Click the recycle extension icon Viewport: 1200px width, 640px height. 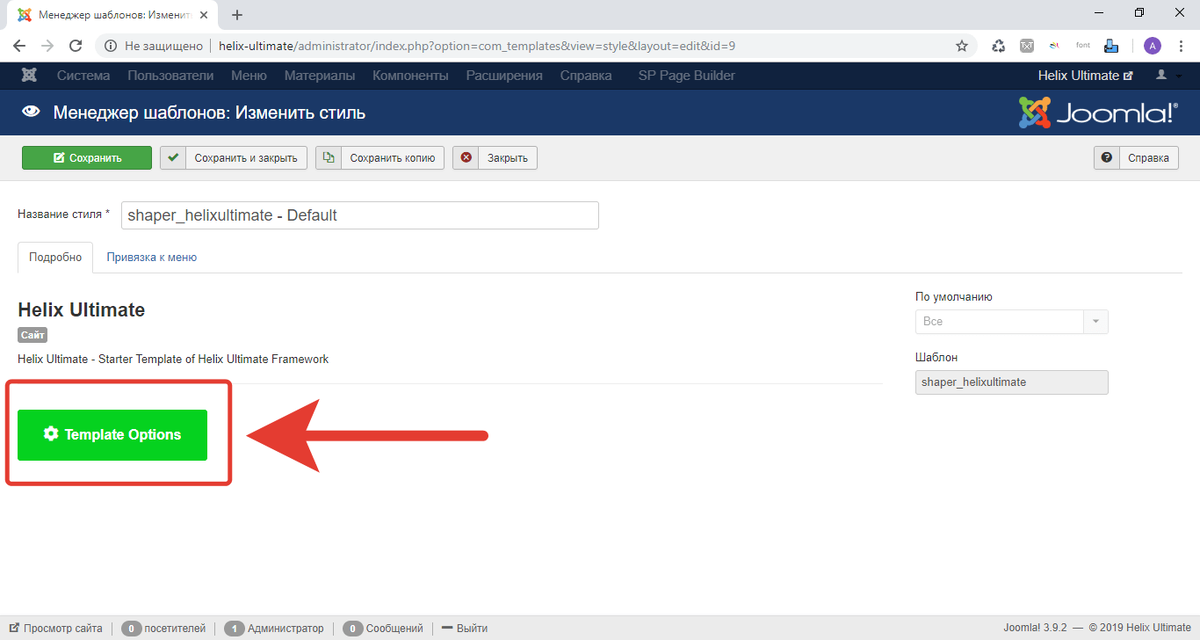click(x=998, y=46)
